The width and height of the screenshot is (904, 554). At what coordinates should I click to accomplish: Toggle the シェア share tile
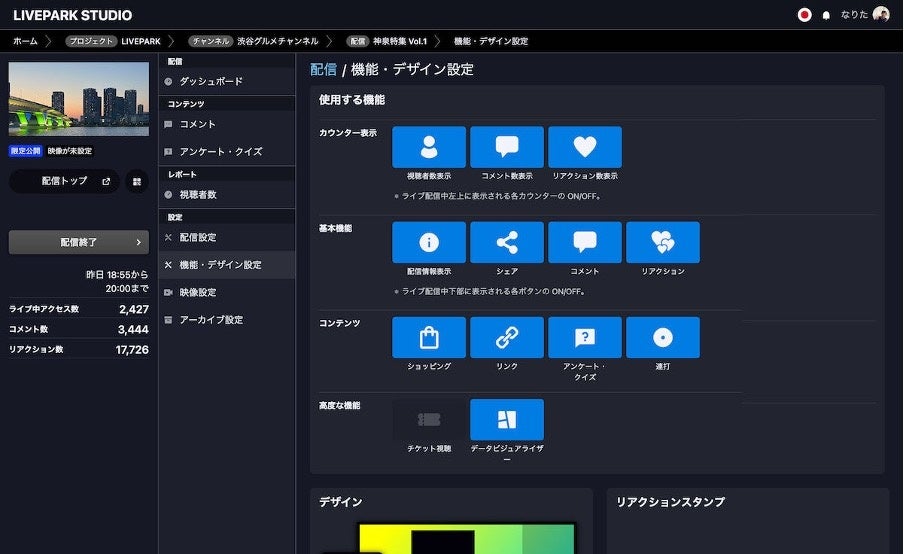click(507, 242)
